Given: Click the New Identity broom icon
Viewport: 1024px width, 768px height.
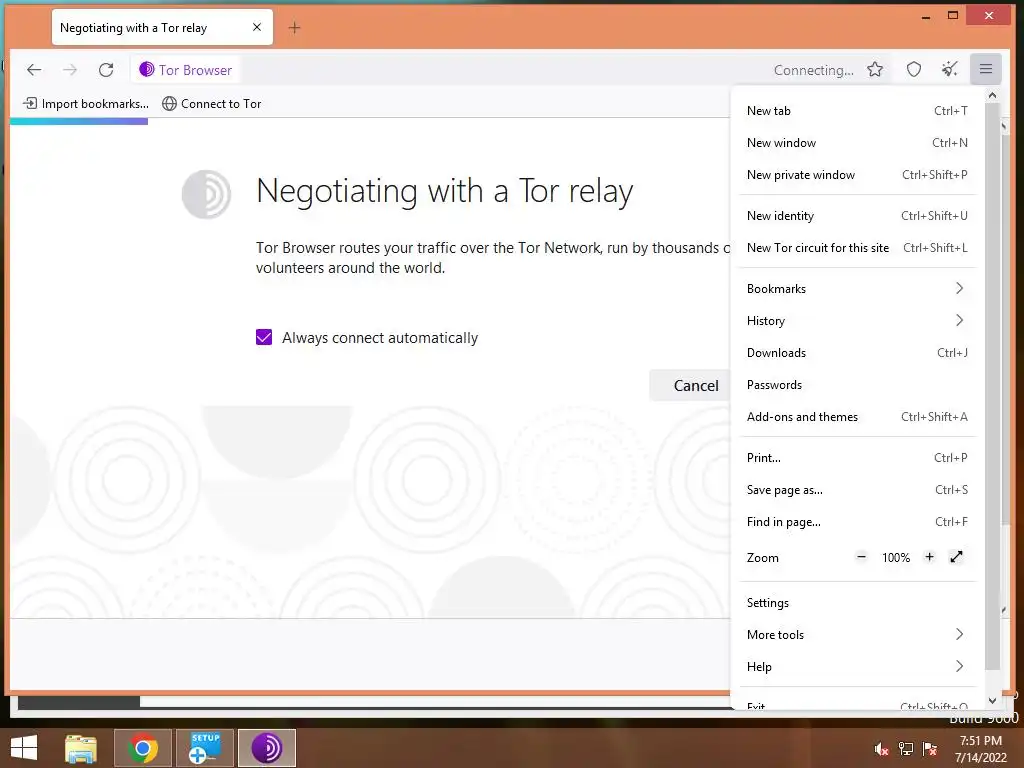Looking at the screenshot, I should coord(950,70).
